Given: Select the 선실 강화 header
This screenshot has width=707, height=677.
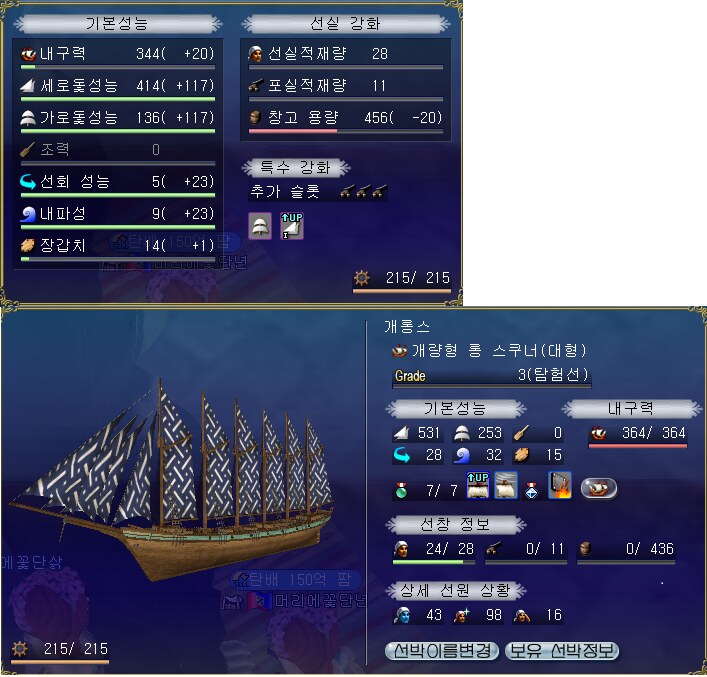Looking at the screenshot, I should click(x=346, y=23).
